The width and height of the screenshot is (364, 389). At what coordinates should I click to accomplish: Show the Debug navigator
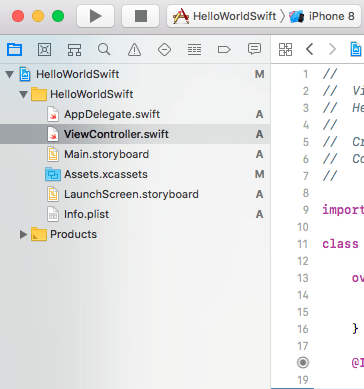194,50
